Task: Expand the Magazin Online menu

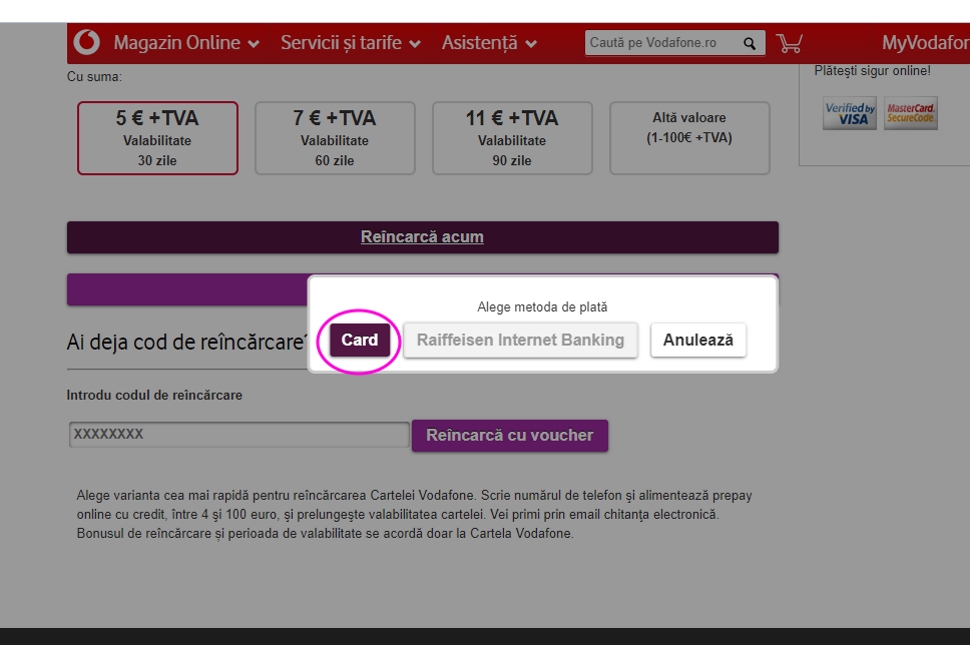Action: pos(186,43)
